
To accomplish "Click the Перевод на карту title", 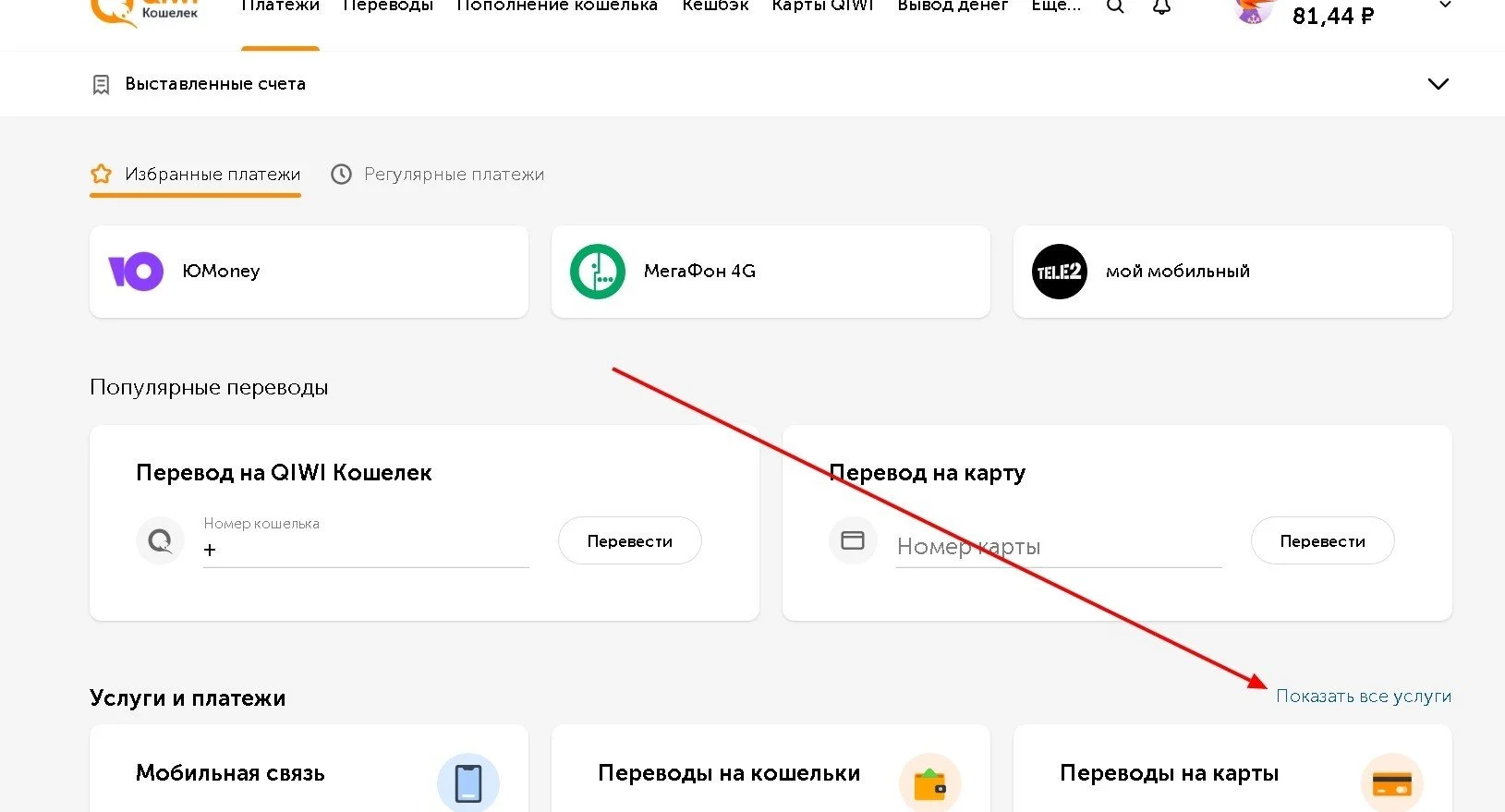I will coord(927,473).
